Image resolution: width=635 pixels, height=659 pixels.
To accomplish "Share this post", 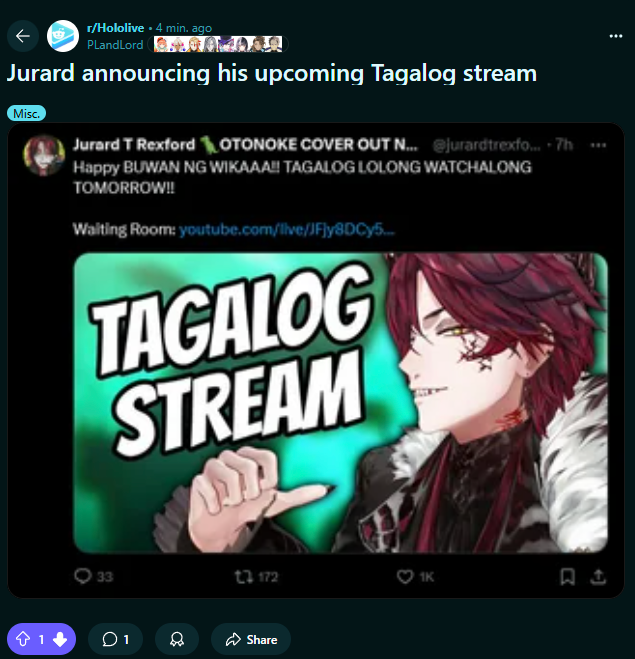I will [251, 639].
